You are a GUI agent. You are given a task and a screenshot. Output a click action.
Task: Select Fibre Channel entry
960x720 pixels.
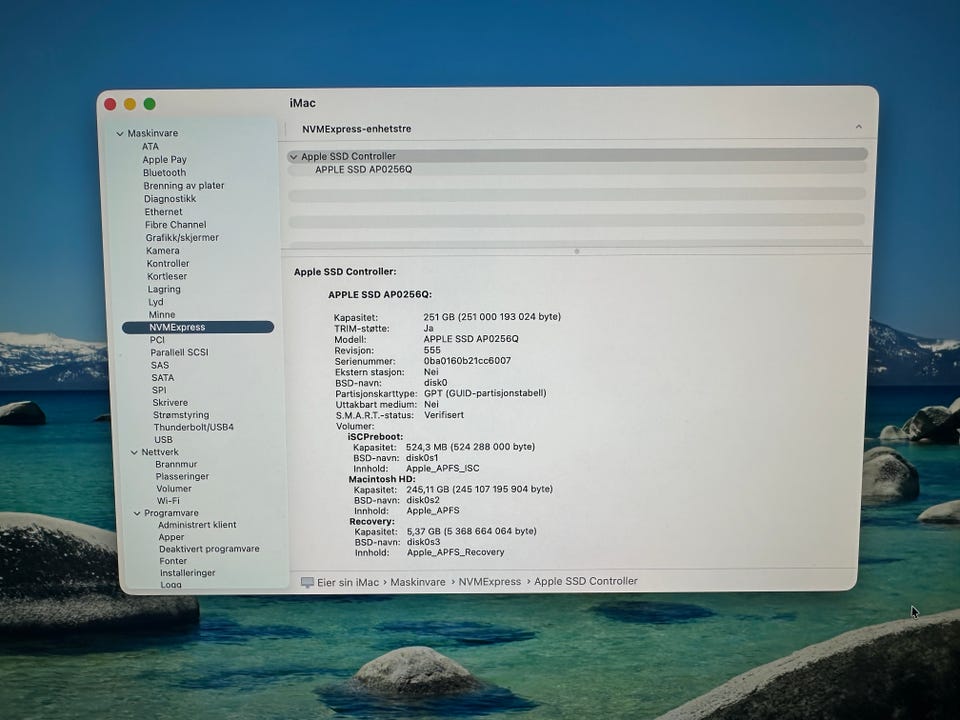click(175, 225)
